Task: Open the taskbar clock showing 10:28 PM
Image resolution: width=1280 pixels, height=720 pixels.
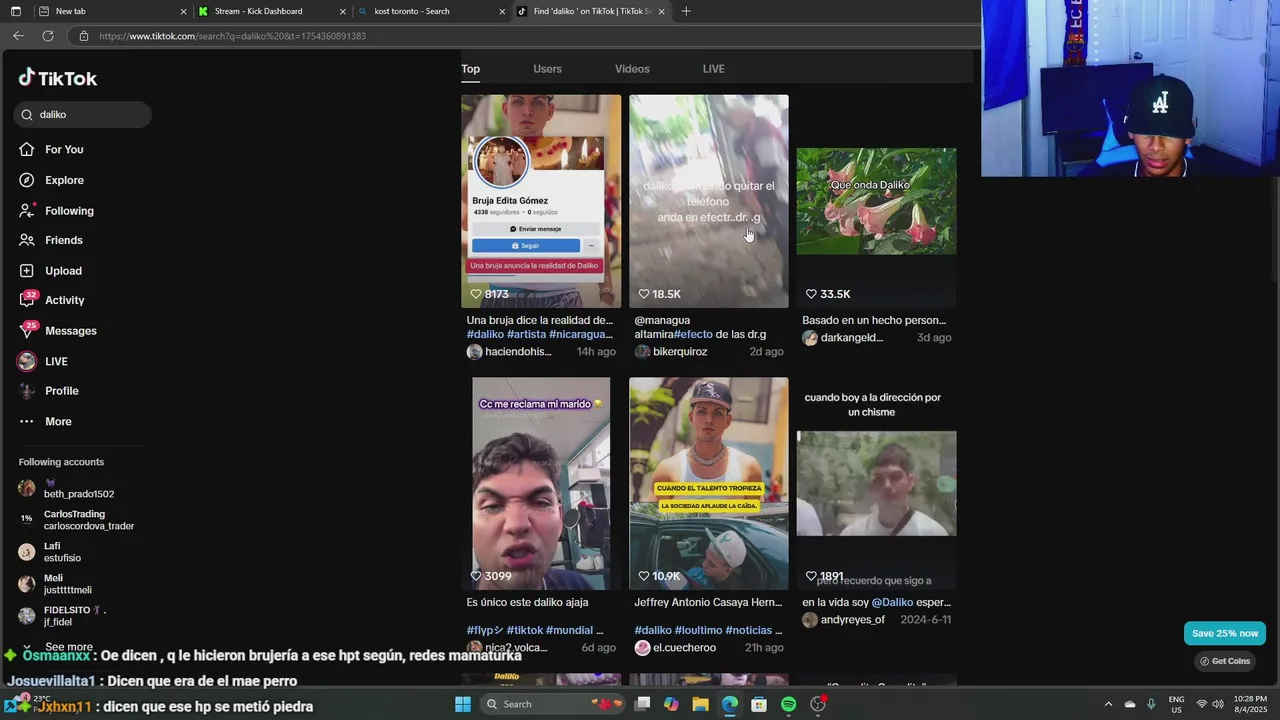Action: coord(1250,704)
